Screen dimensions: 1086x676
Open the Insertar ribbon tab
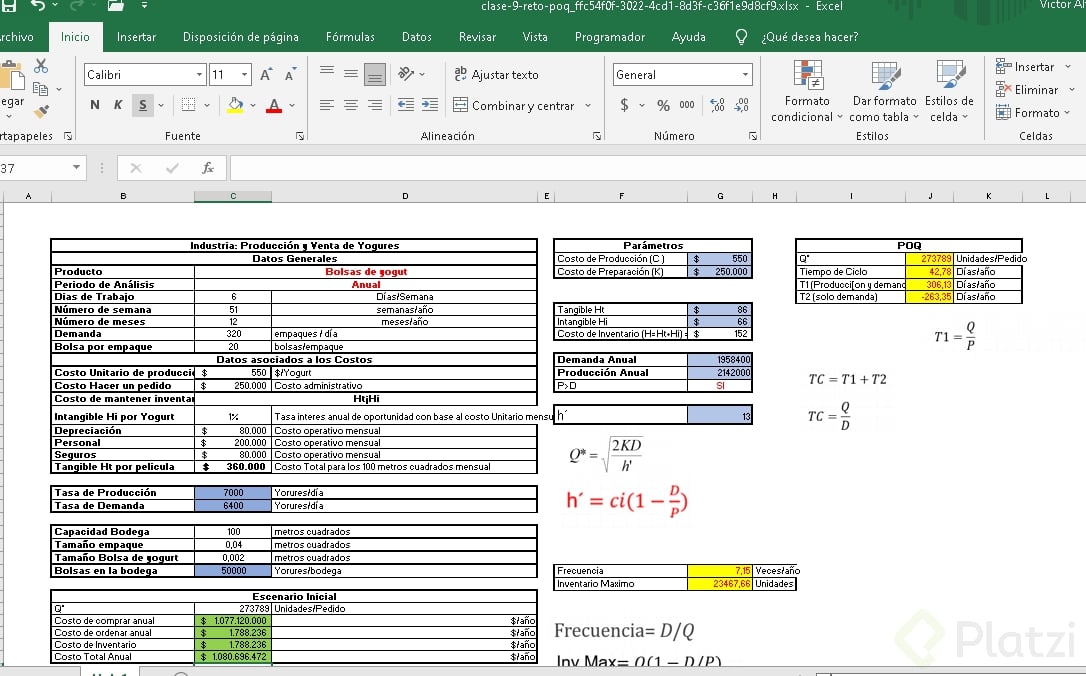[136, 37]
